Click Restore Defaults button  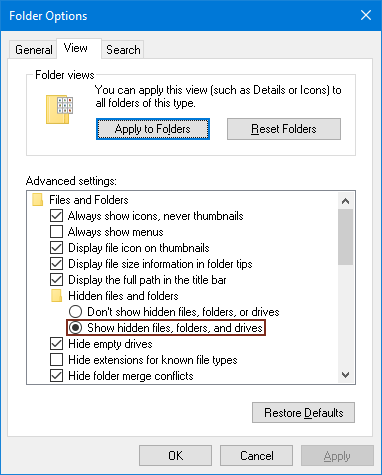303,413
